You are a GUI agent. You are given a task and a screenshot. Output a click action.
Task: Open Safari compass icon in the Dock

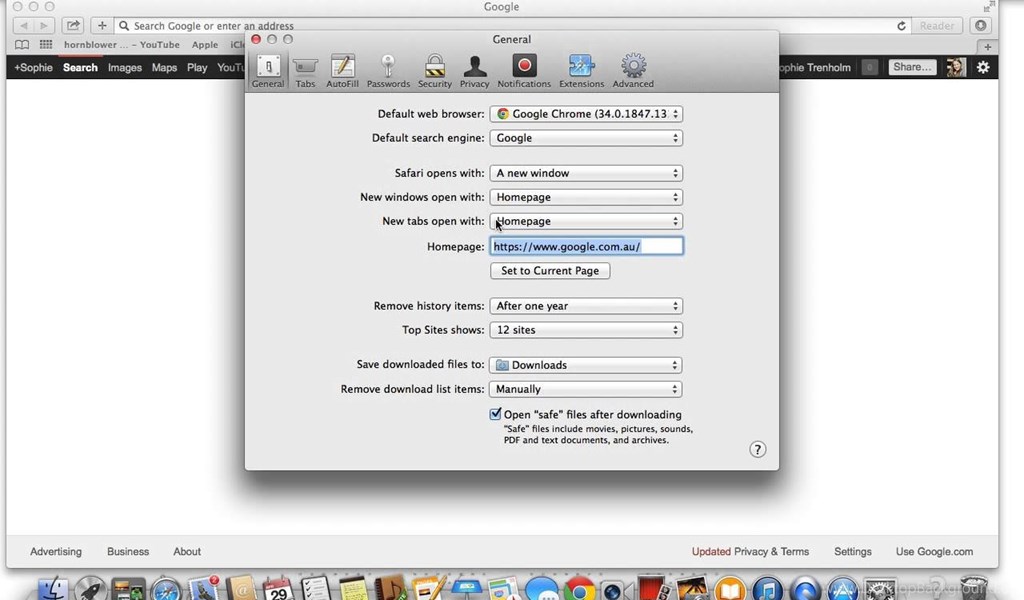[166, 590]
